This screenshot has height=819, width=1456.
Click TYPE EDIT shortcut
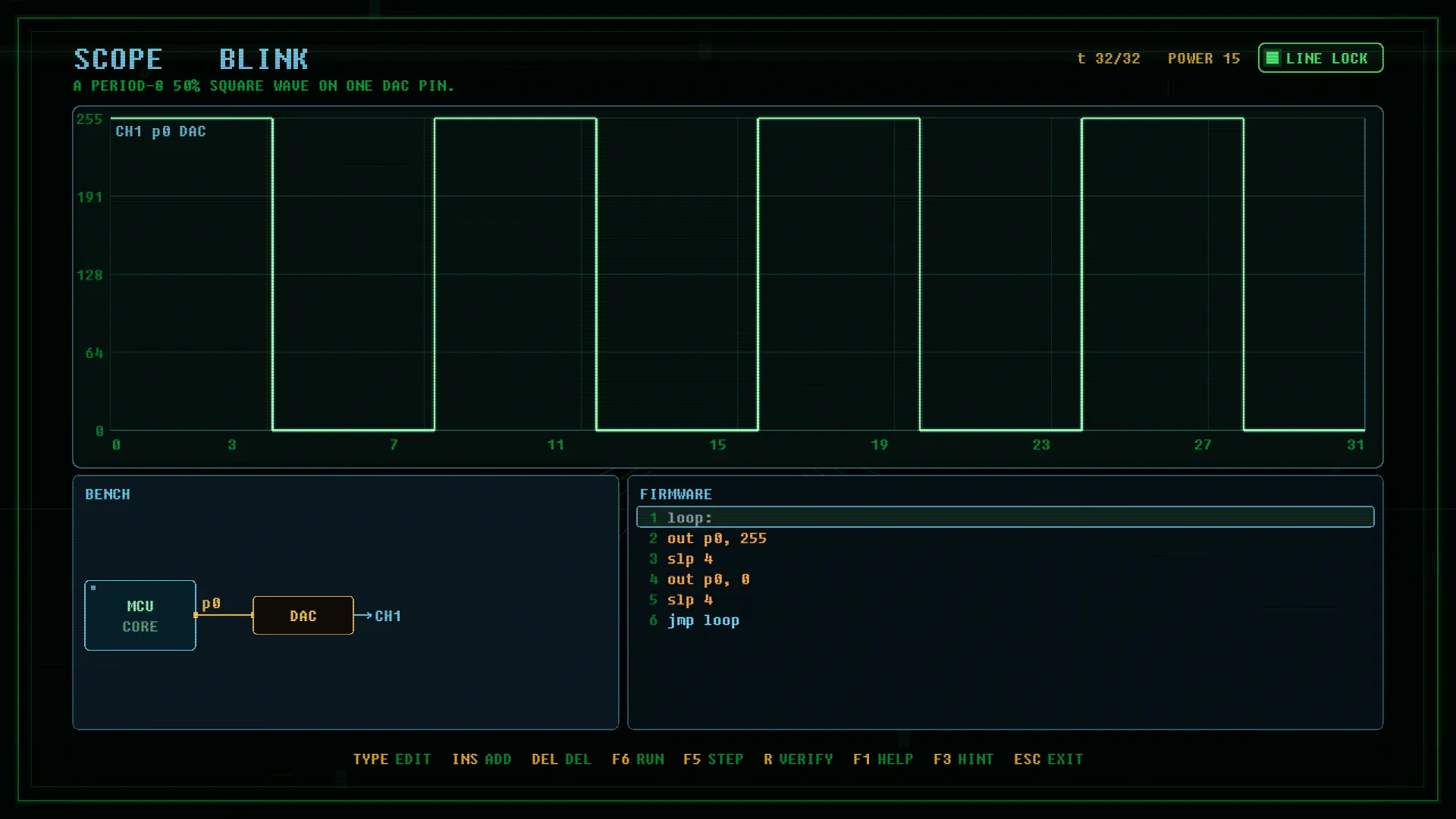click(x=392, y=759)
